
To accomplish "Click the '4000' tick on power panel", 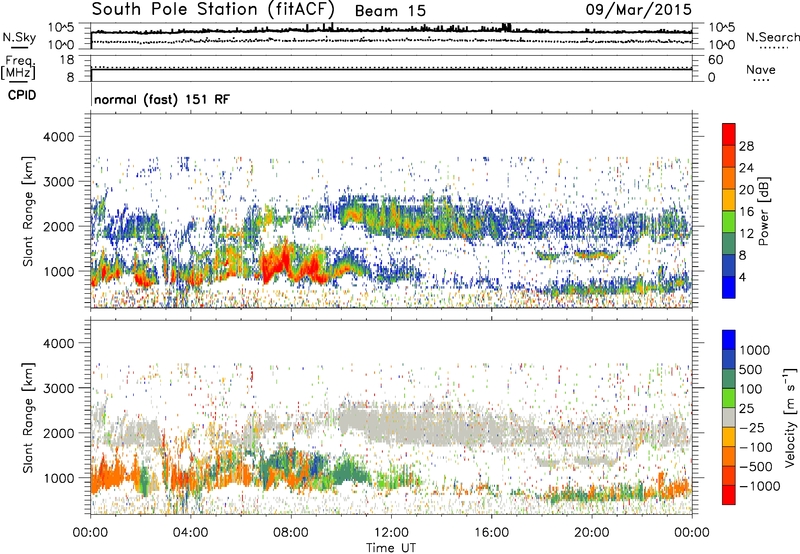I will point(58,137).
